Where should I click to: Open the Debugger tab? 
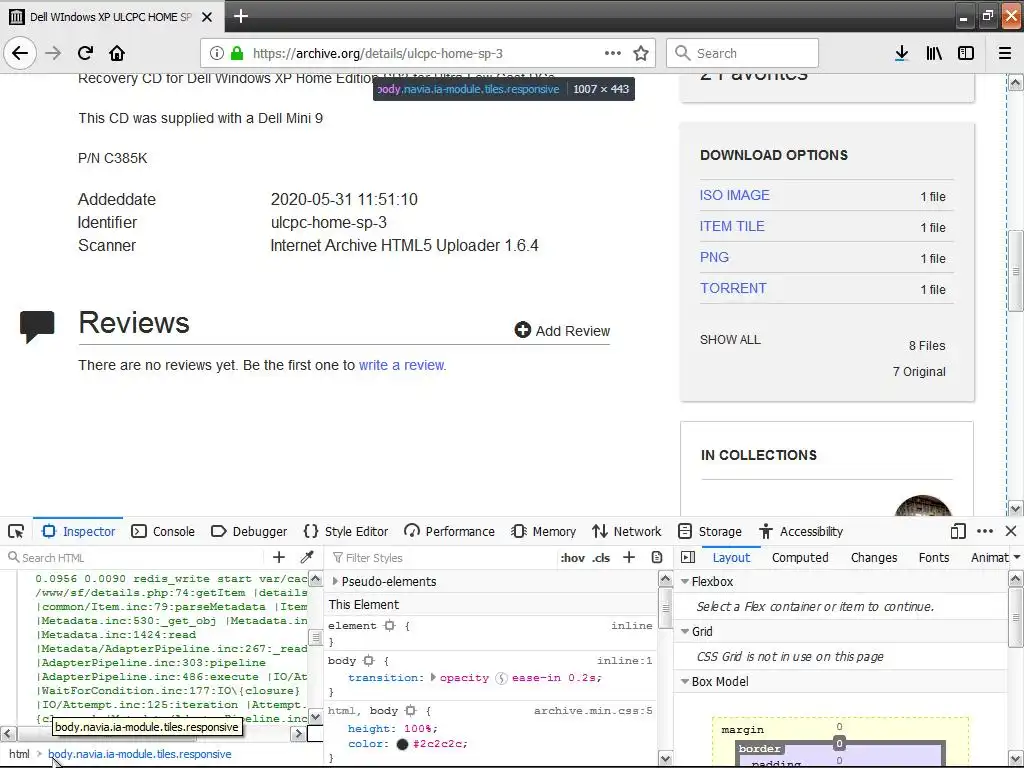pyautogui.click(x=249, y=531)
